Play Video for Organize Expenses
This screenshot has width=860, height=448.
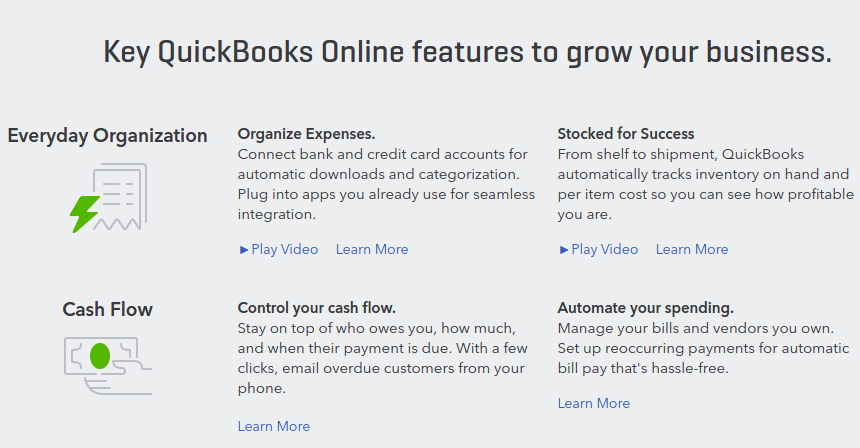[279, 249]
